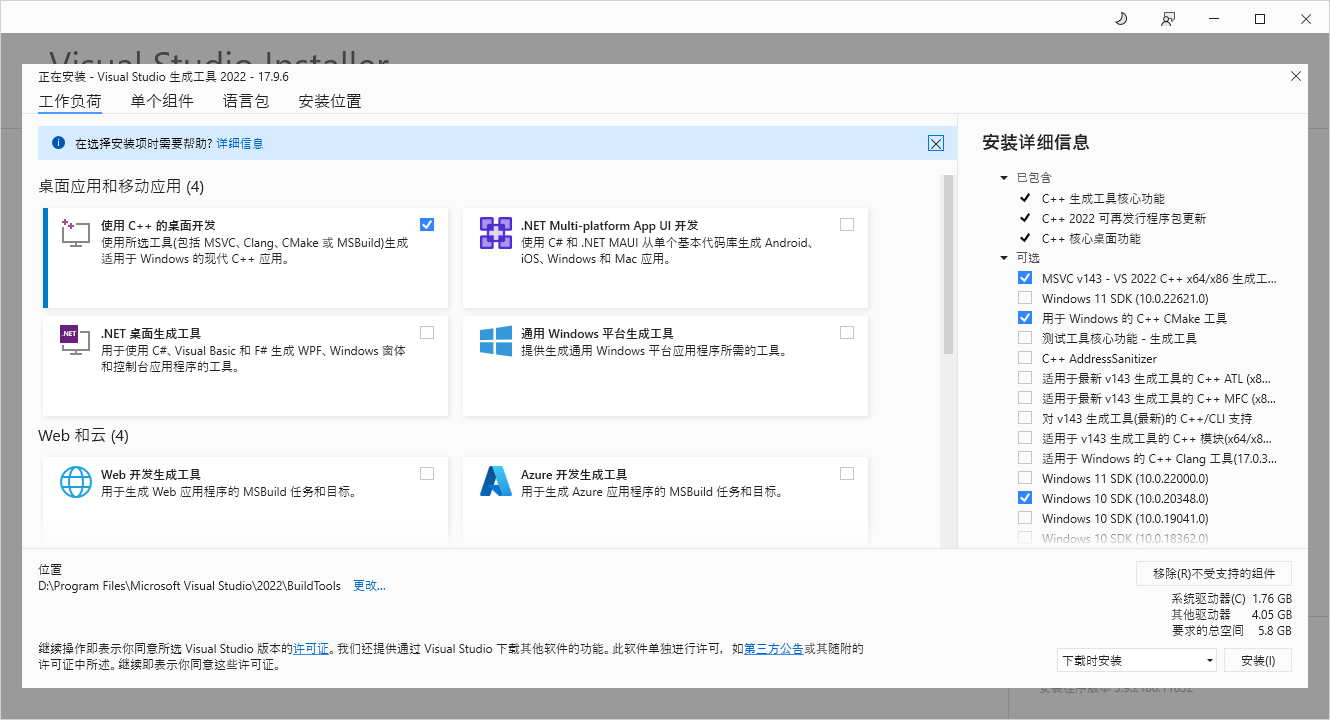Viewport: 1330px width, 720px height.
Task: Click the Web development globe icon
Action: click(75, 482)
